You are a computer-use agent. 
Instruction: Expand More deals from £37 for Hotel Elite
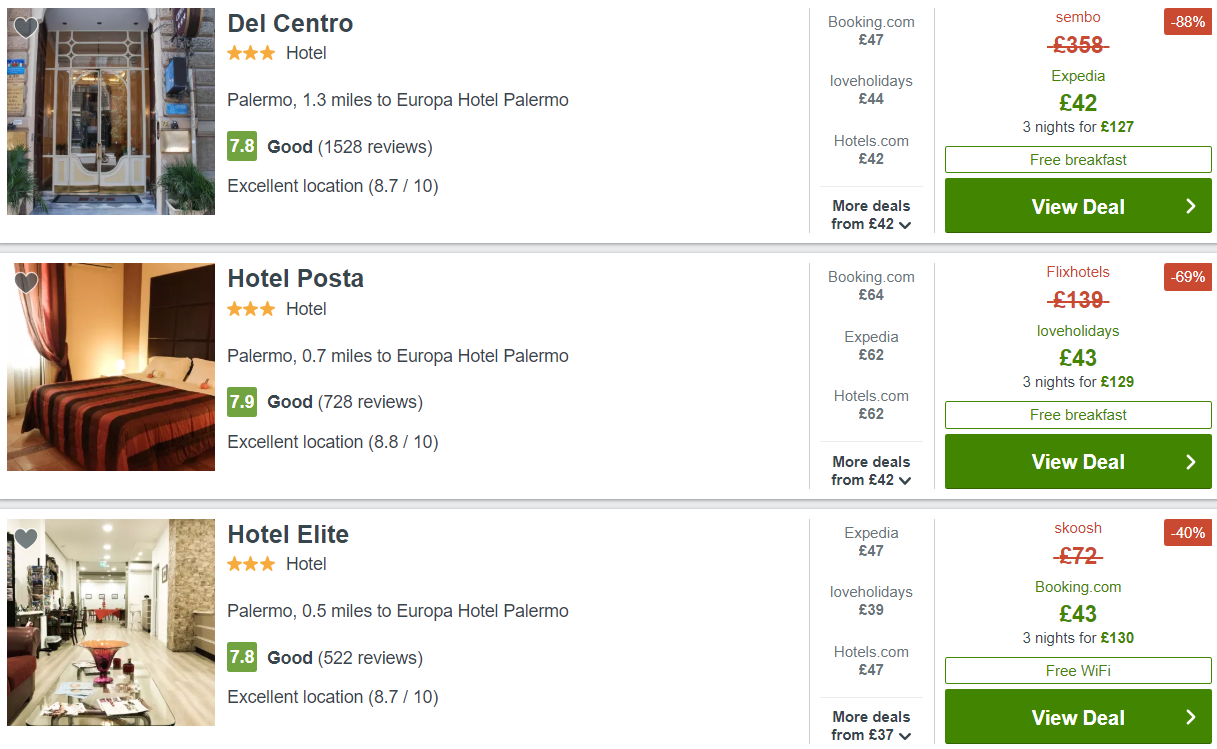coord(871,726)
